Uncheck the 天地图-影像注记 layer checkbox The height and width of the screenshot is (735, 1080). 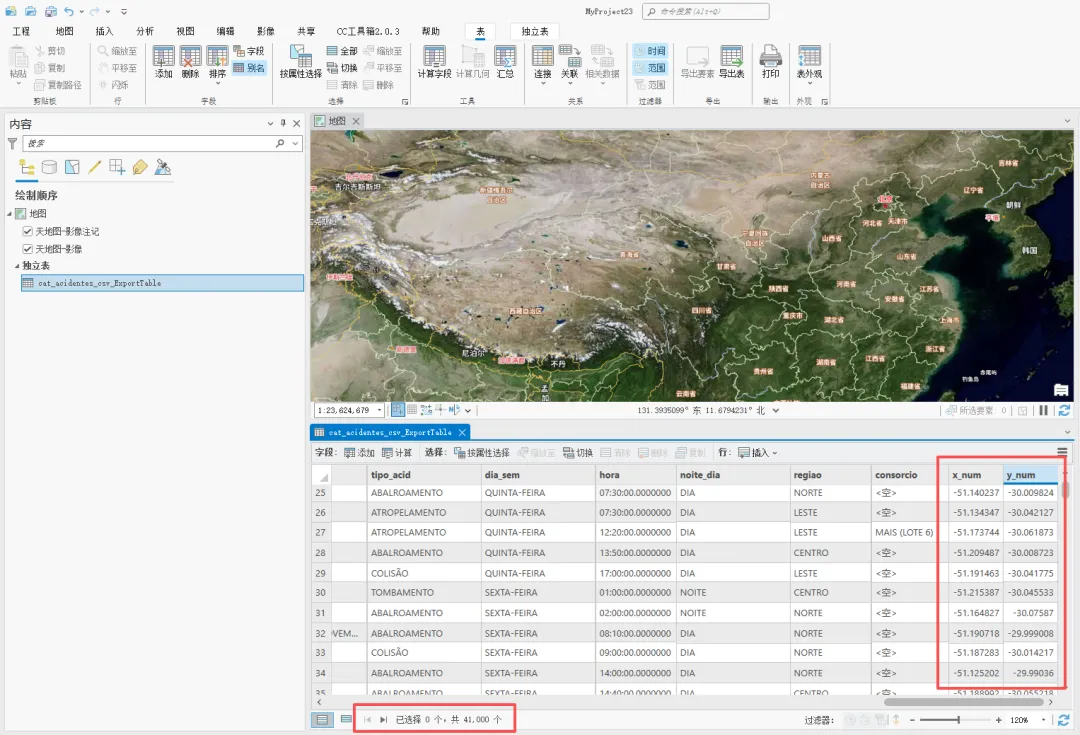[x=28, y=231]
